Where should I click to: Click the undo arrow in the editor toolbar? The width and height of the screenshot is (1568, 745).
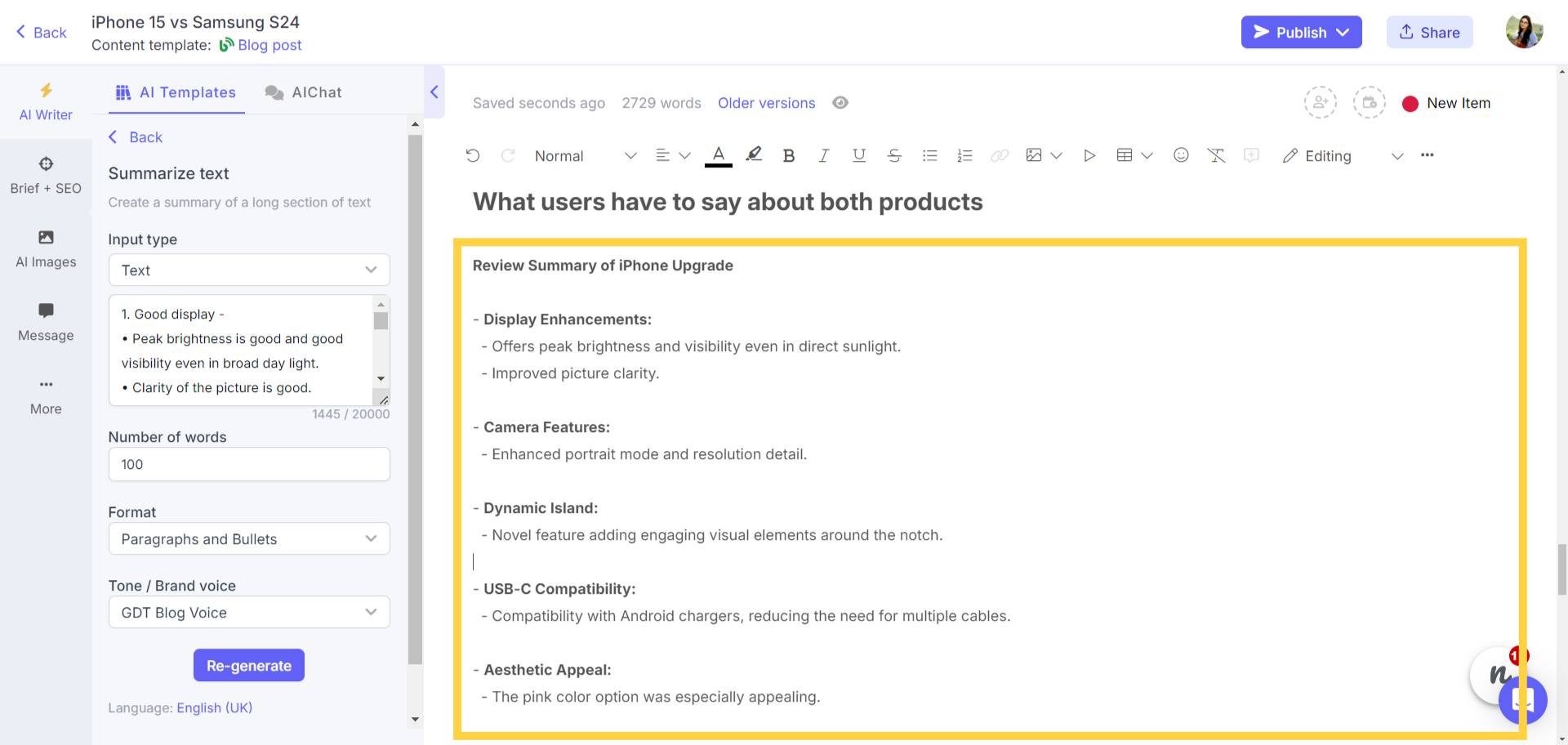point(473,155)
